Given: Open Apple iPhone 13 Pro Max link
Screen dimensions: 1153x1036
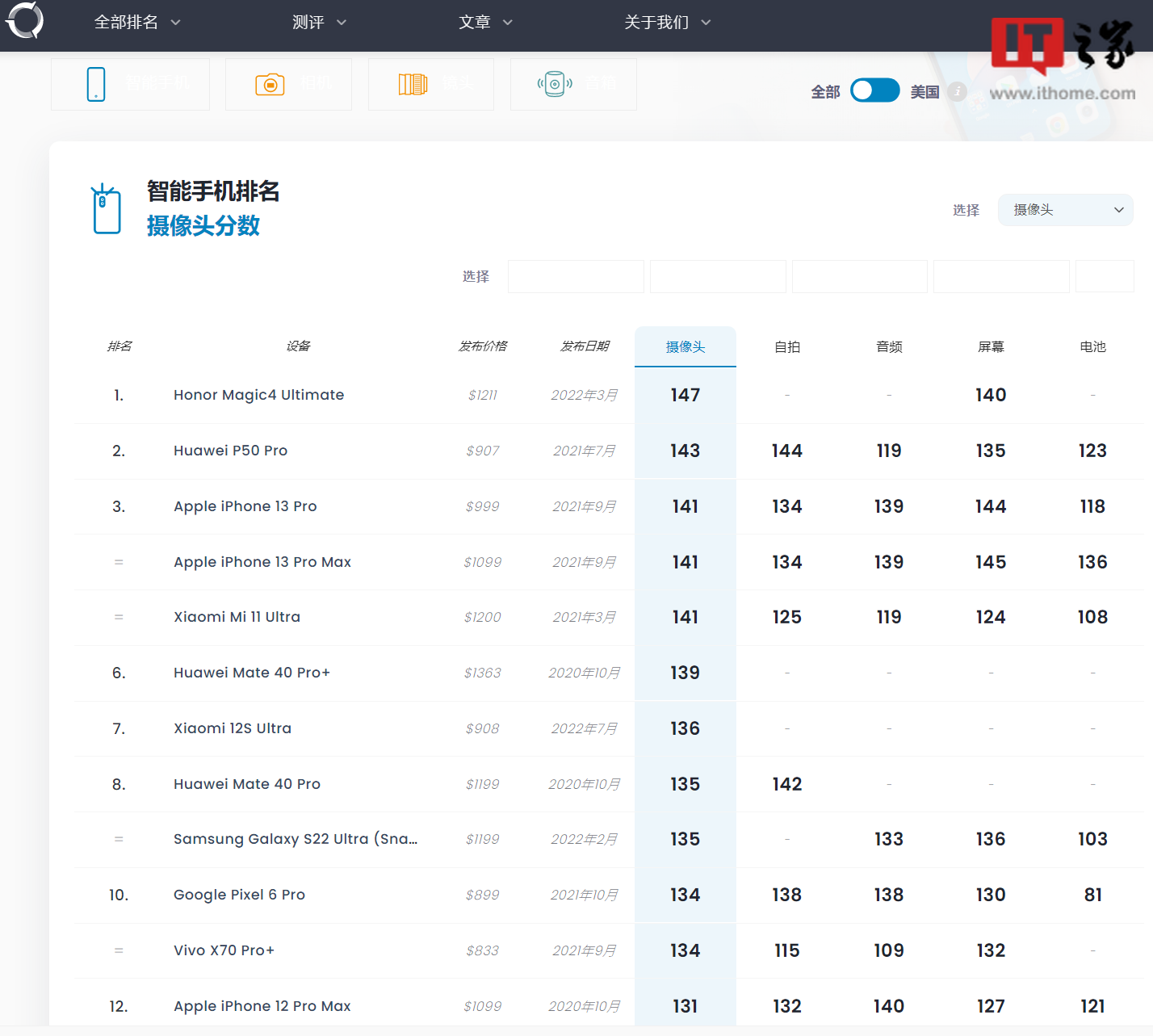Looking at the screenshot, I should coord(262,562).
